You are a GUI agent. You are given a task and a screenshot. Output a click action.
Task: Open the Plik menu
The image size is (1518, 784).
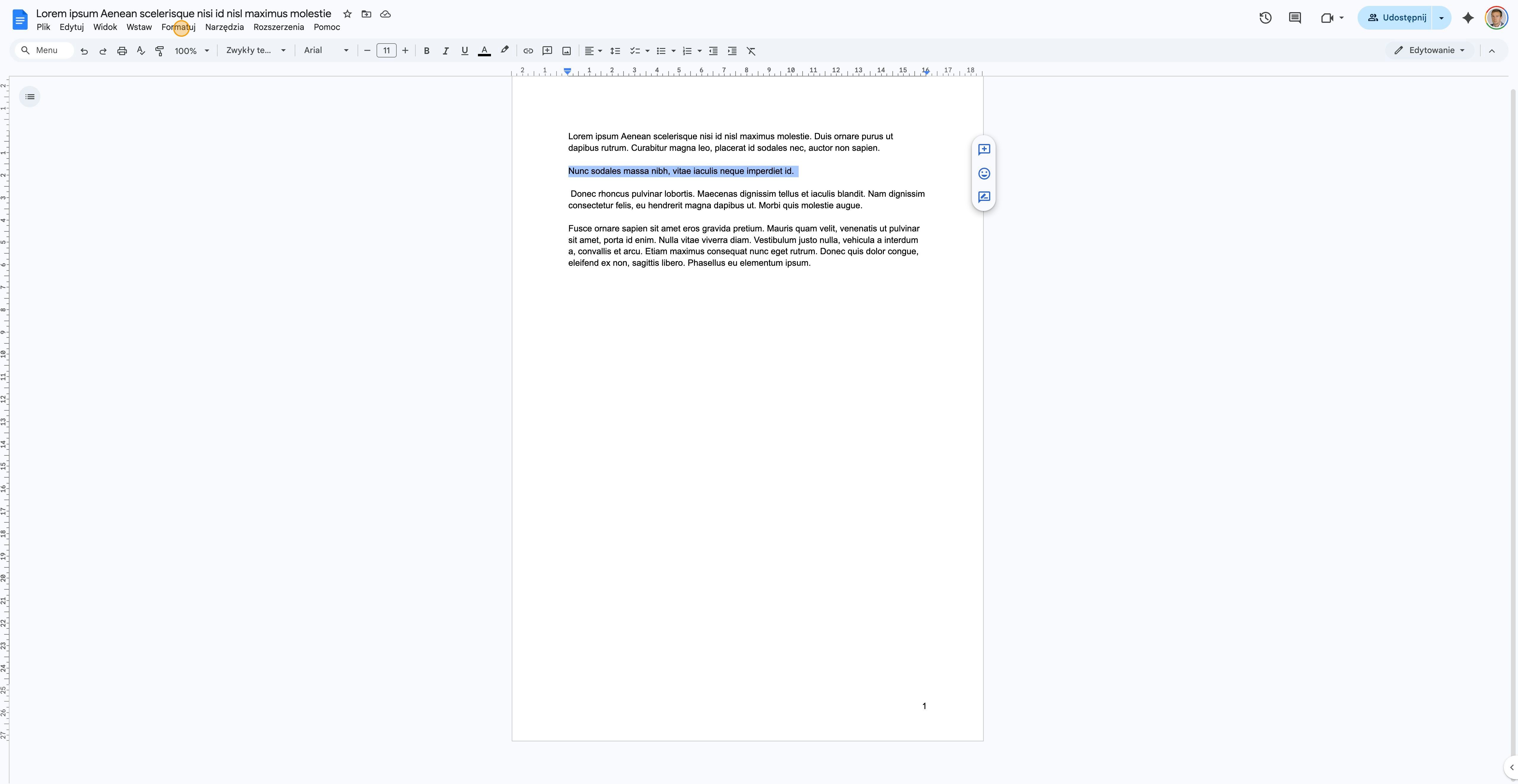[44, 27]
